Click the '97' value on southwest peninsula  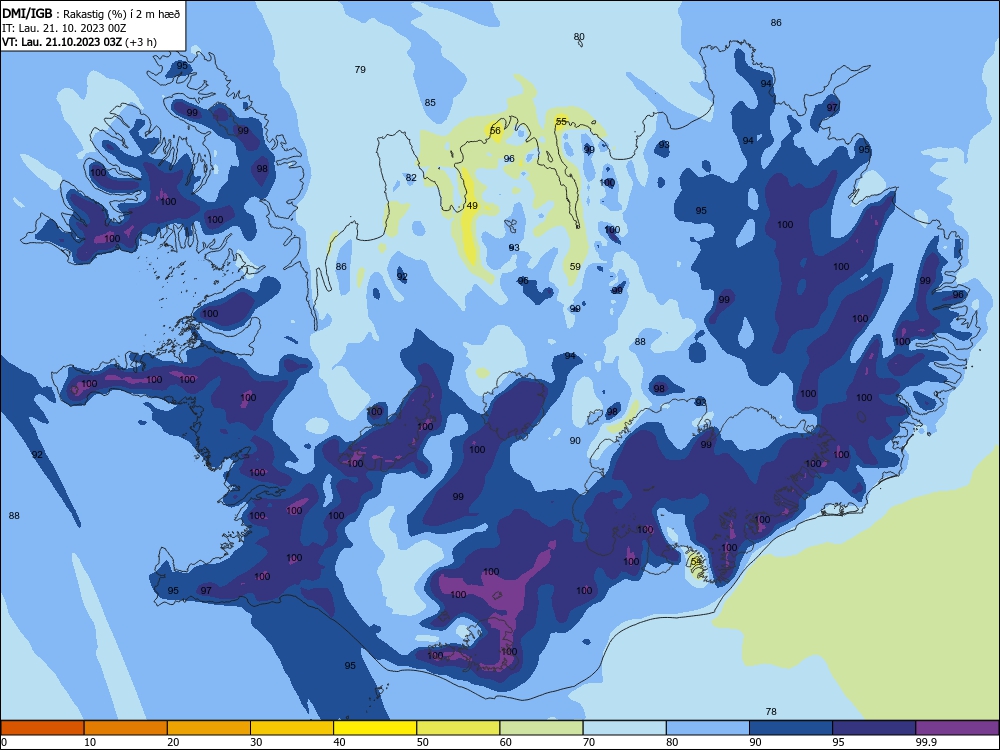click(x=206, y=591)
